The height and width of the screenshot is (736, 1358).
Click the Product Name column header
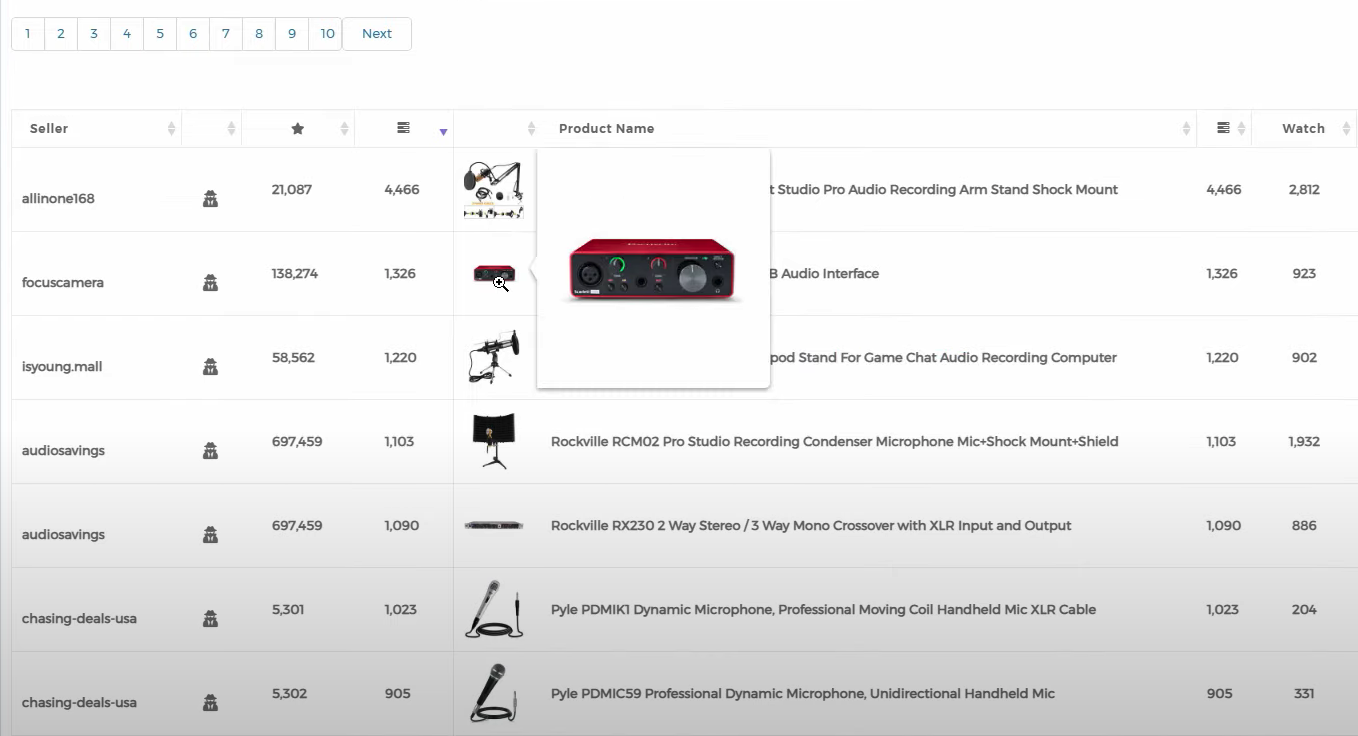tap(606, 128)
